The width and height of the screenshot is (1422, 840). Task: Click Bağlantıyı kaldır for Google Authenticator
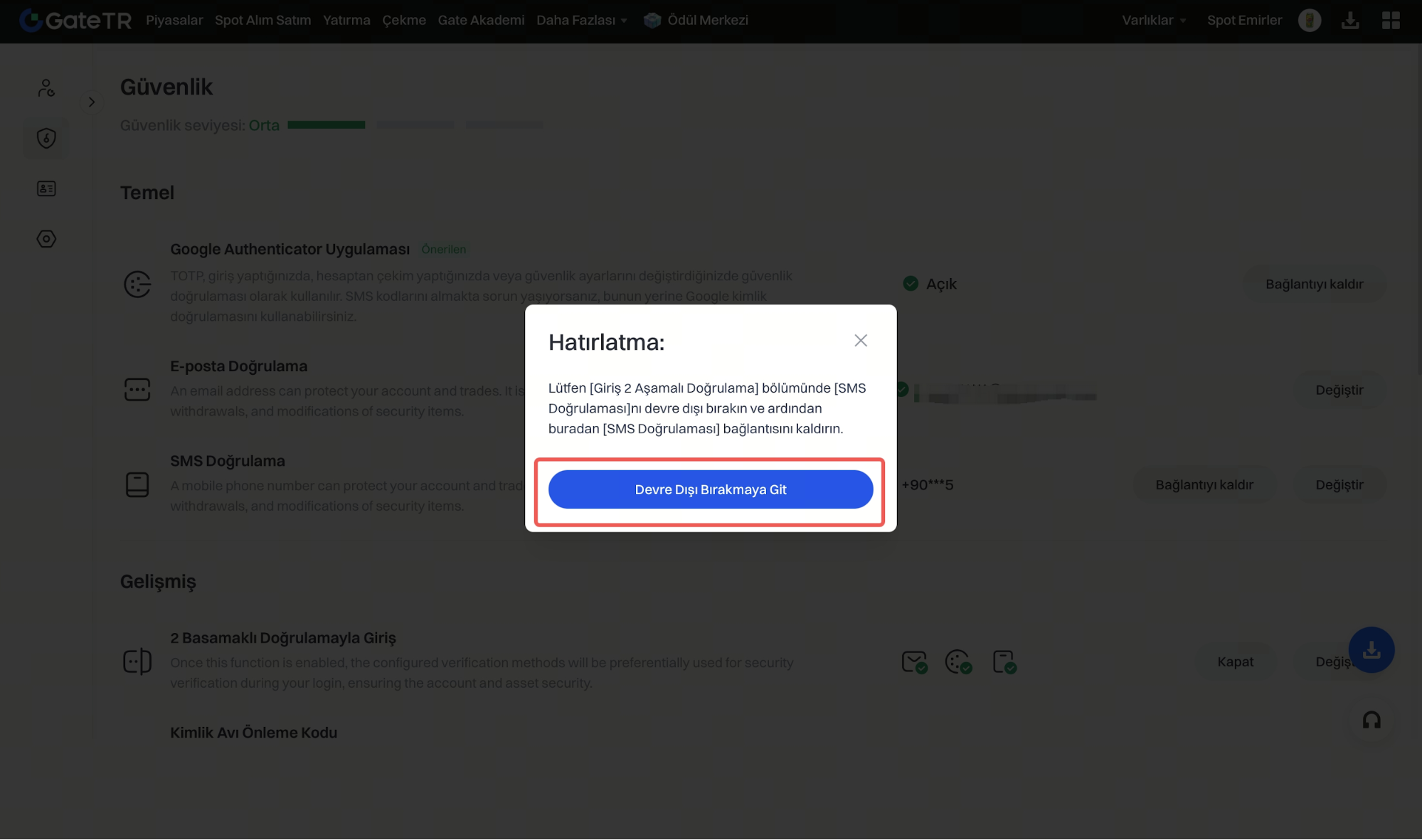click(x=1313, y=284)
